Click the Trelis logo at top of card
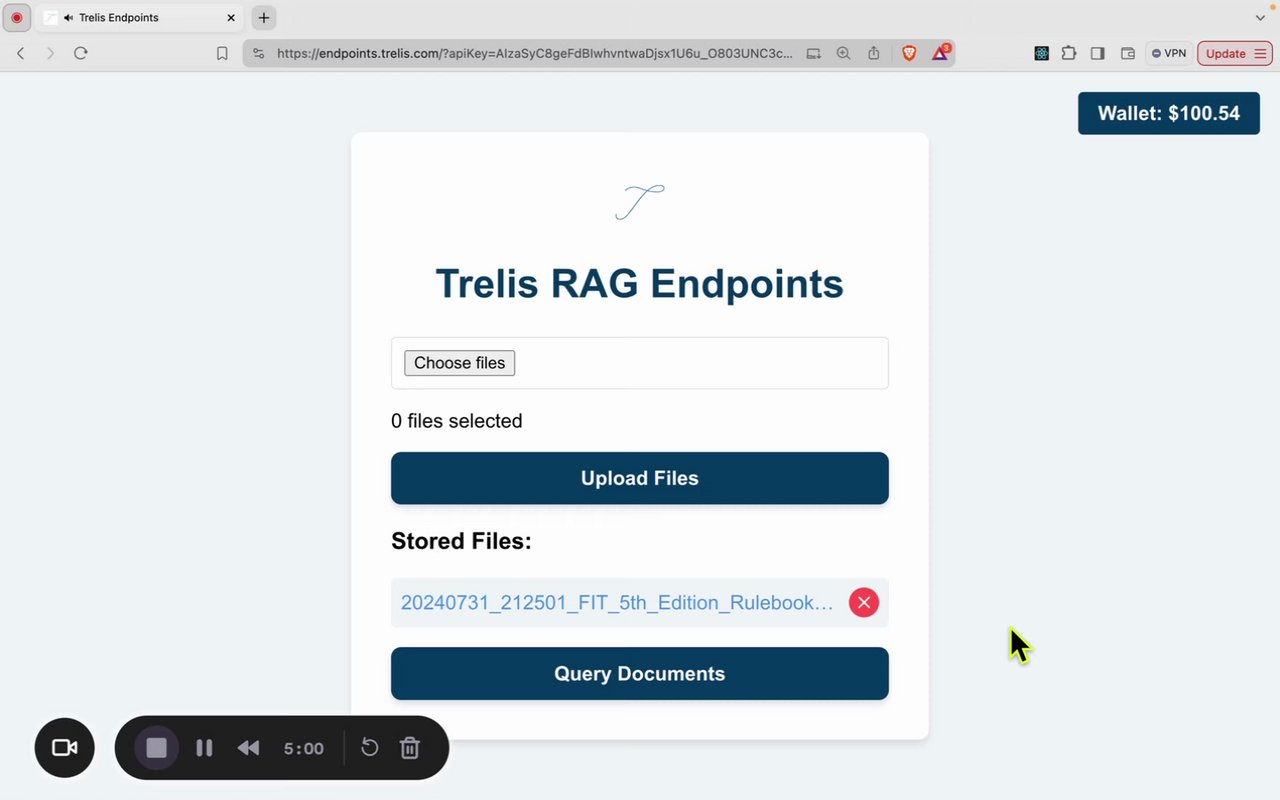Screen dimensions: 1280x800 640,202
